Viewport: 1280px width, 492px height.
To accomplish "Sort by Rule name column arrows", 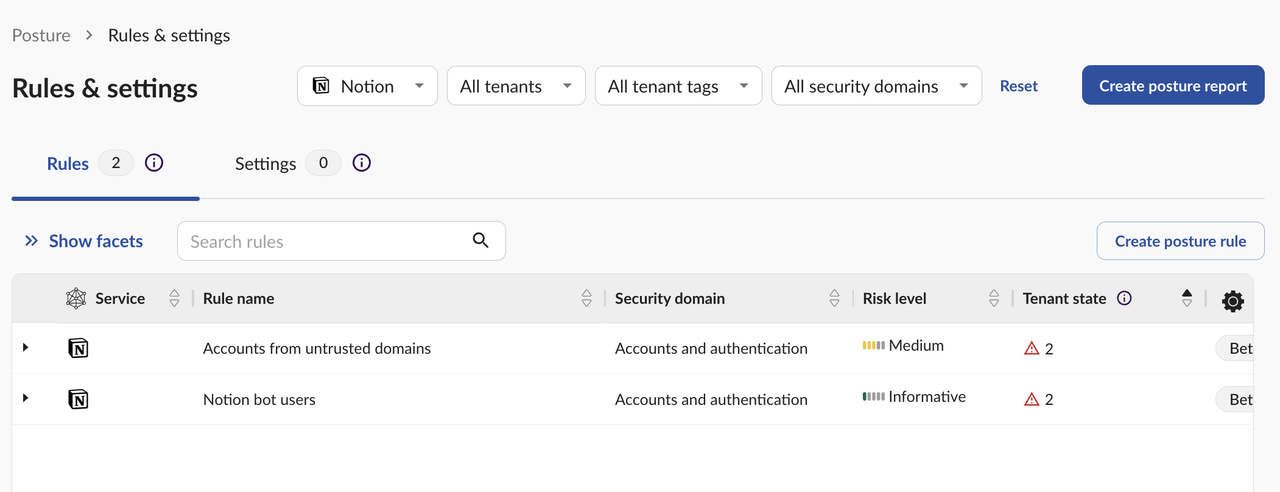I will click(586, 298).
